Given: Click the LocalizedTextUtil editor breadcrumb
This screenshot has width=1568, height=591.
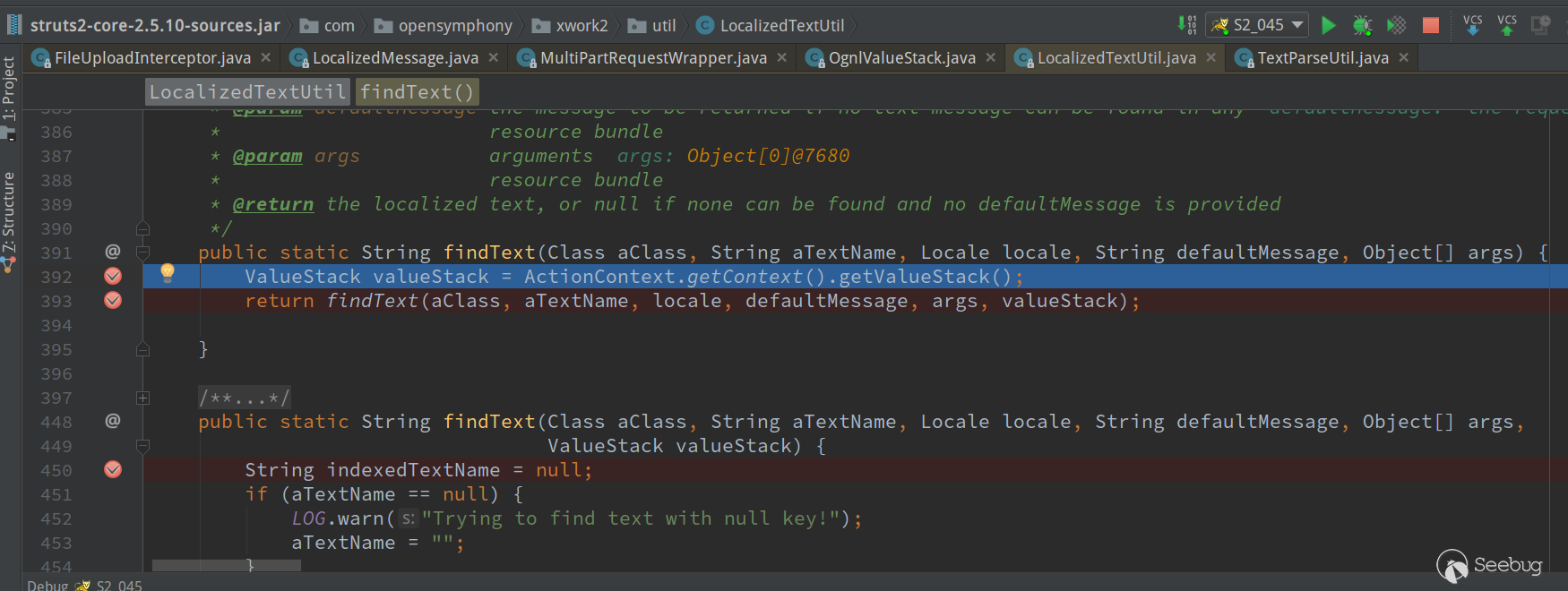Looking at the screenshot, I should point(247,91).
